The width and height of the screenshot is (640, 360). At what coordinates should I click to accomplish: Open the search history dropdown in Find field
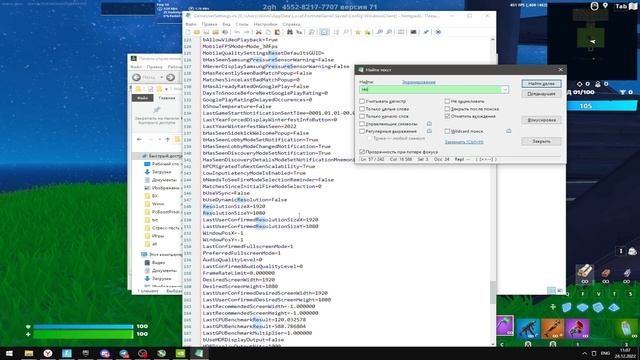point(505,89)
